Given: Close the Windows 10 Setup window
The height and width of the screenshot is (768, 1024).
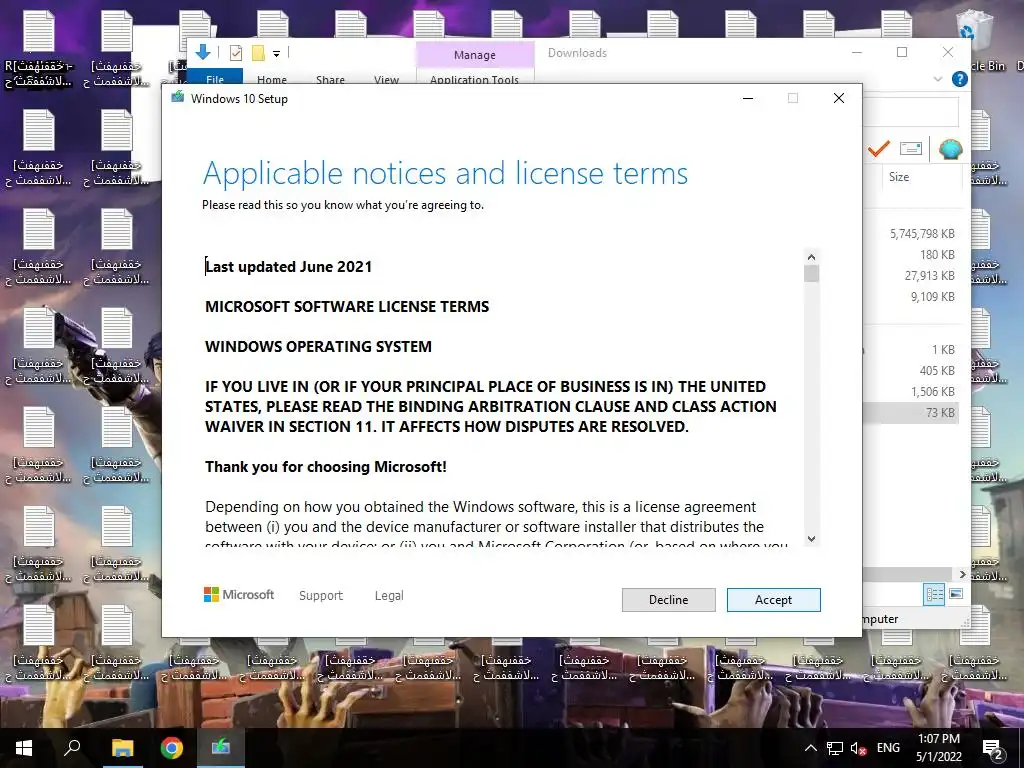Looking at the screenshot, I should click(839, 98).
